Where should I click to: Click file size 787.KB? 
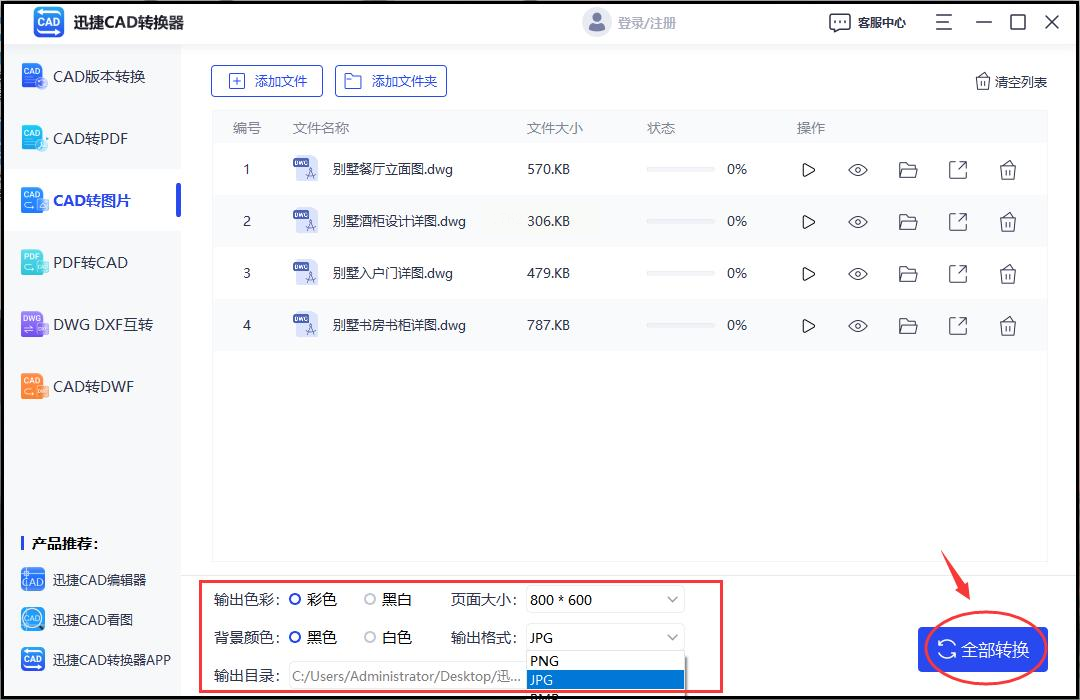coord(548,325)
